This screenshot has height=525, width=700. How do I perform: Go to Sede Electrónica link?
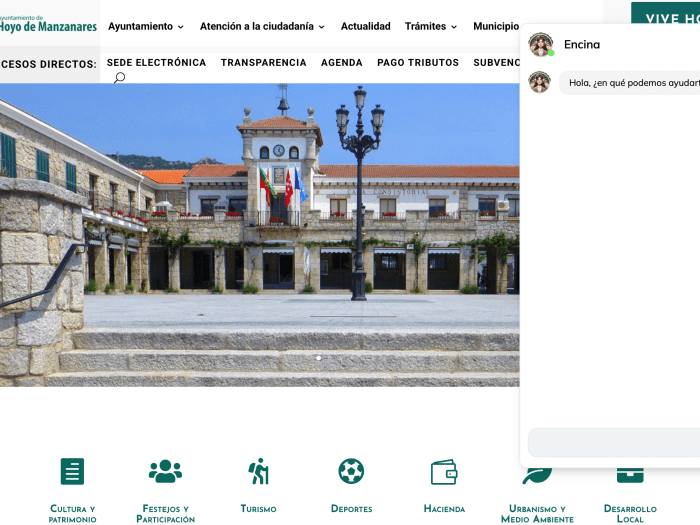pyautogui.click(x=156, y=62)
